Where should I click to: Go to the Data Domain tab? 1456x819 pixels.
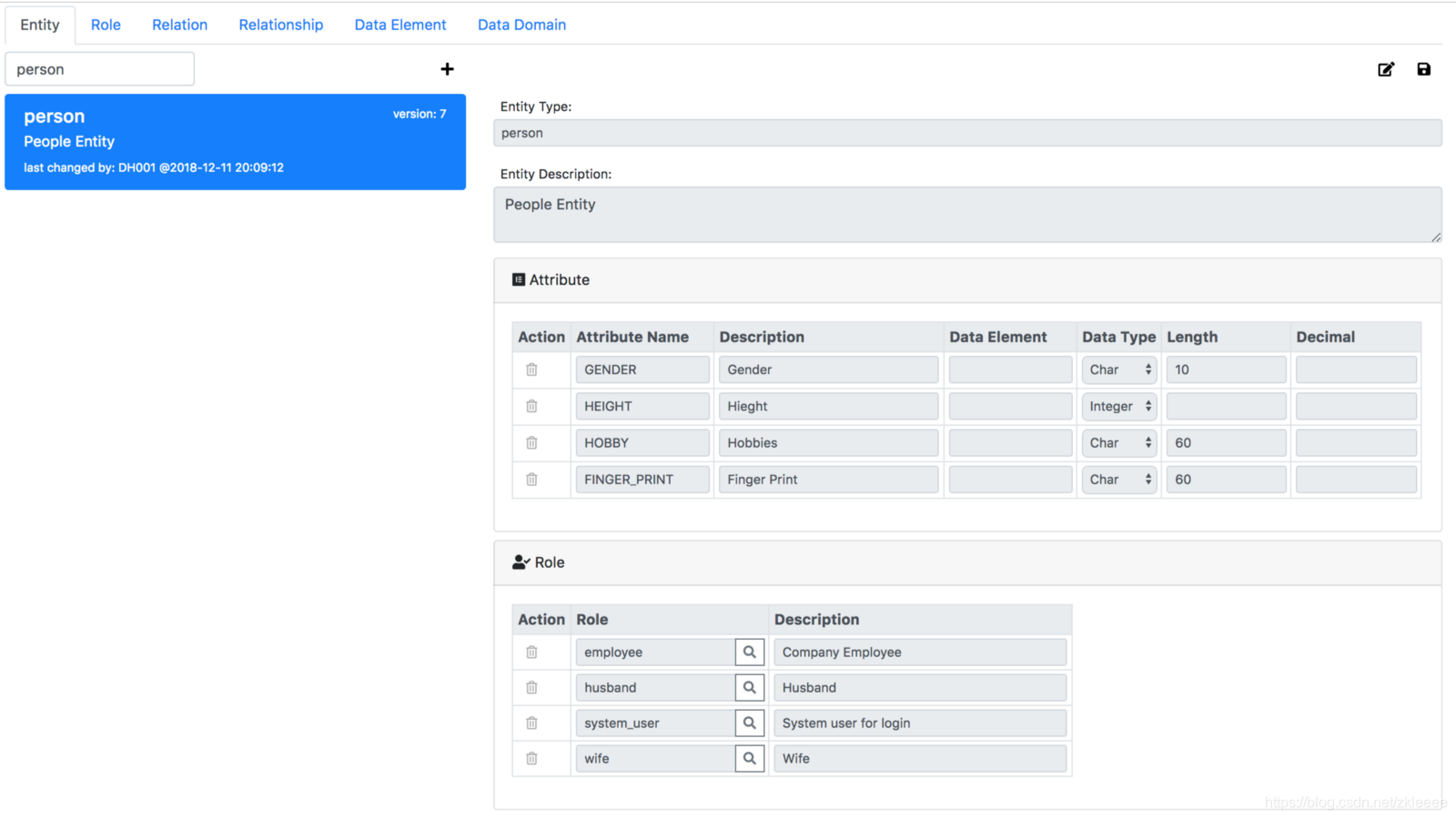pos(521,25)
